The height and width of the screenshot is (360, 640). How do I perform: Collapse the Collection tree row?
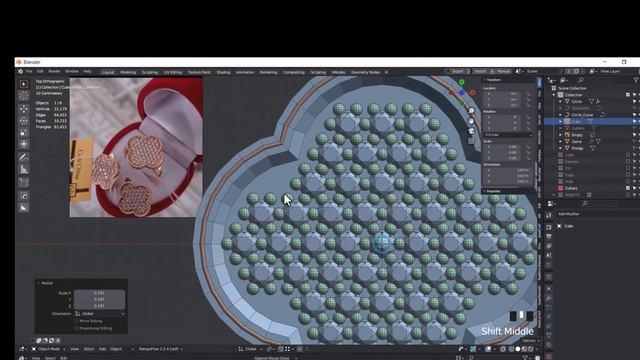click(x=554, y=95)
